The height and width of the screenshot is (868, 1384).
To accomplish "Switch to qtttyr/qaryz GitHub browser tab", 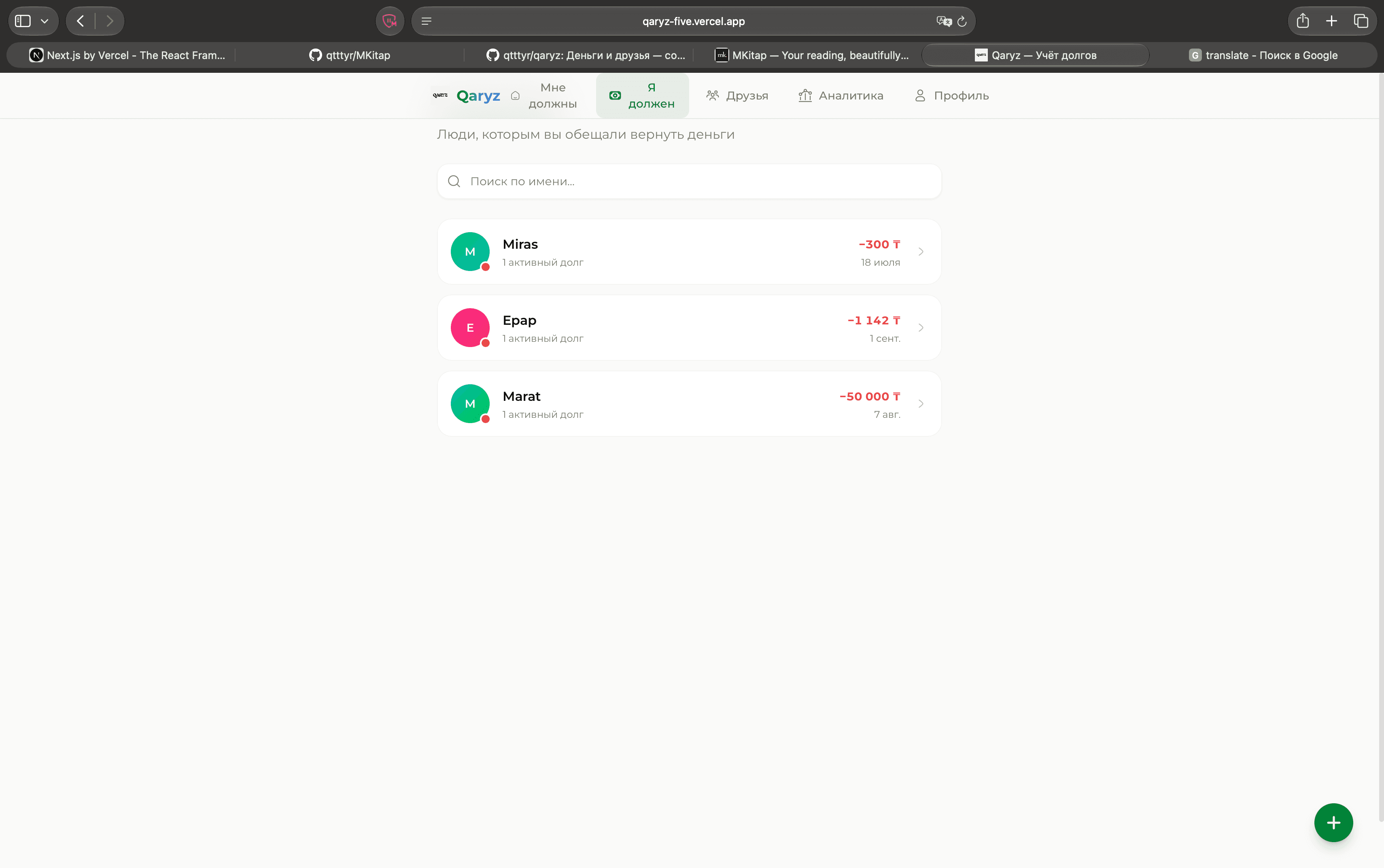I will click(585, 55).
